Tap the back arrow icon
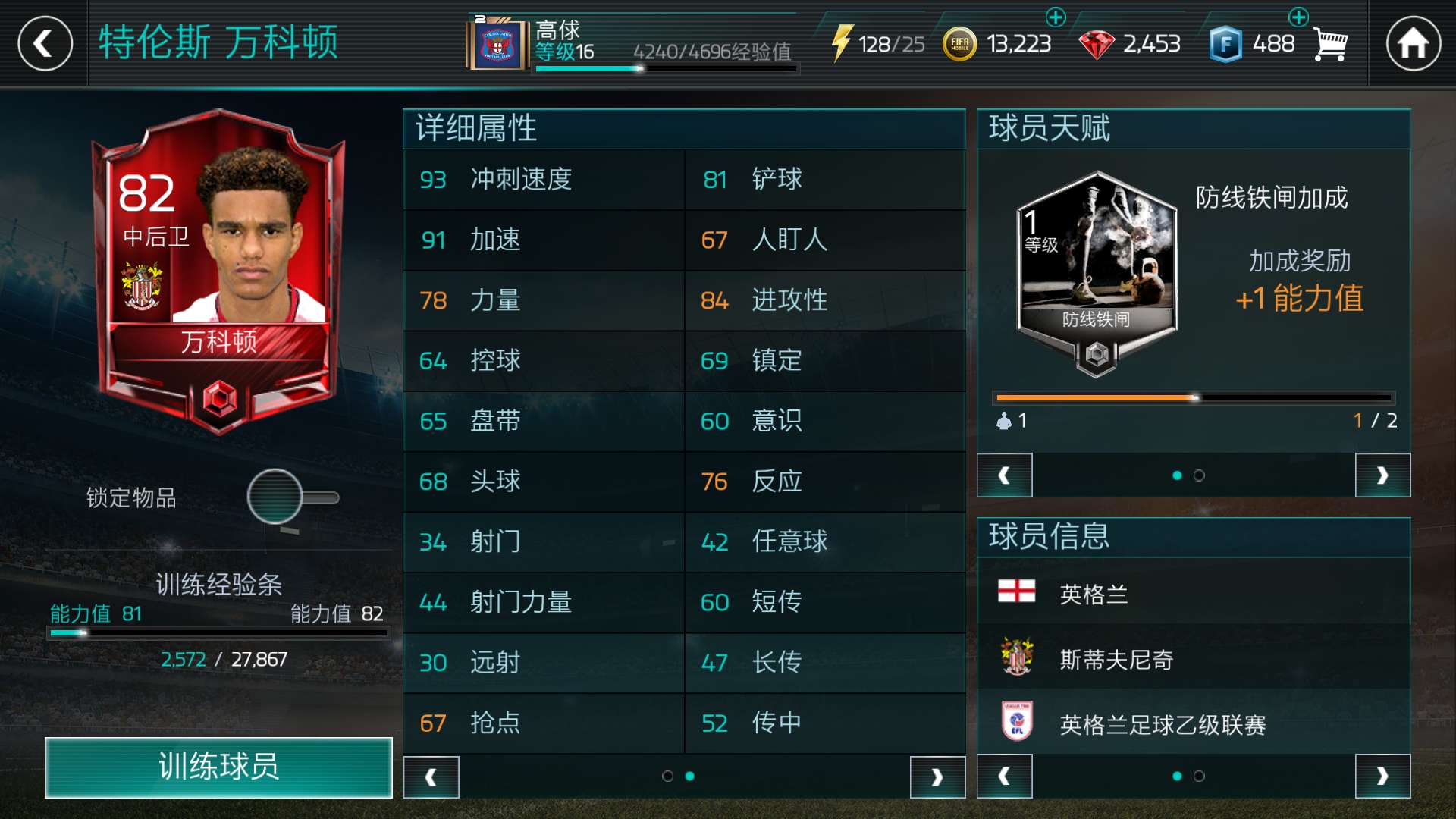Image resolution: width=1456 pixels, height=819 pixels. click(x=45, y=43)
